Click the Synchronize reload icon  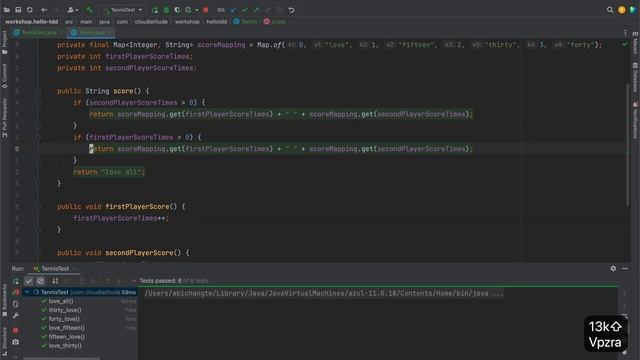[x=29, y=10]
